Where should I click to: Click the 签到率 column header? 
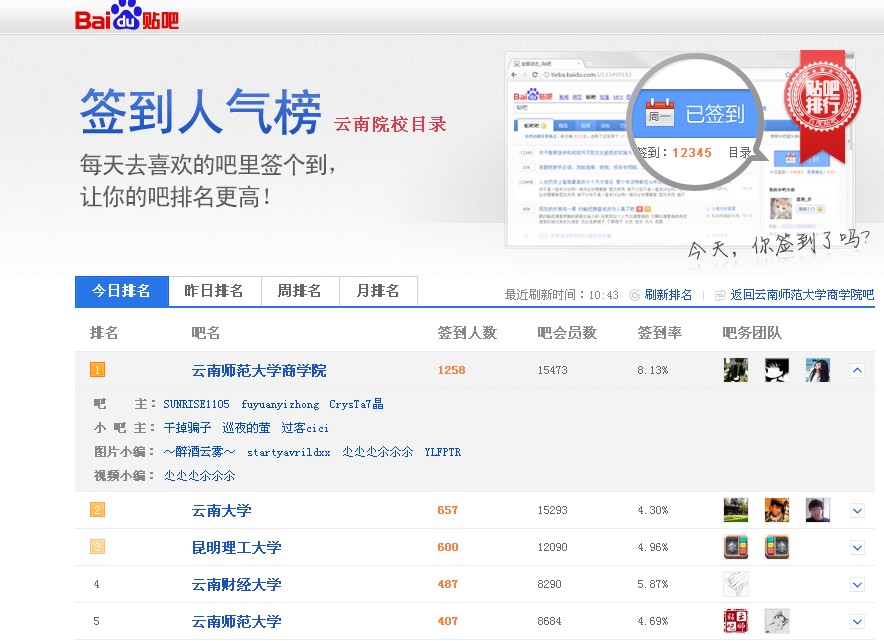click(x=660, y=333)
